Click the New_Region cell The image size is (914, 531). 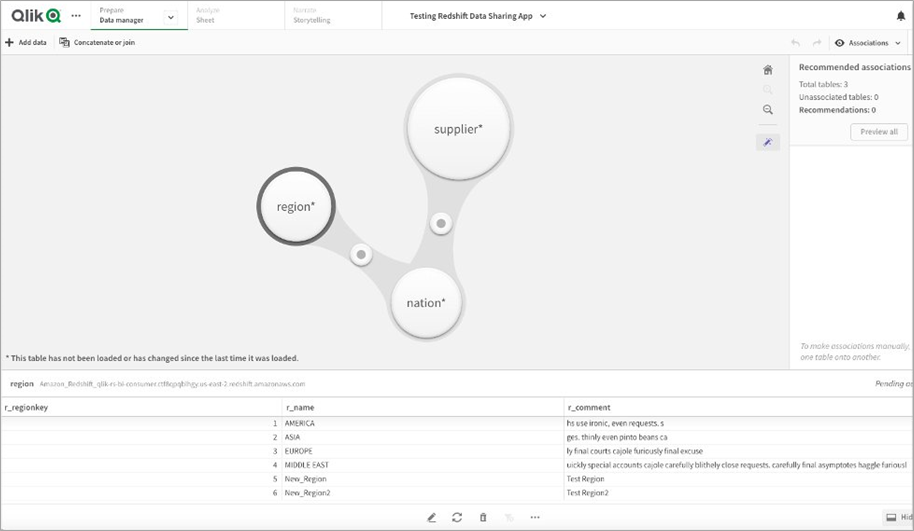click(x=423, y=479)
